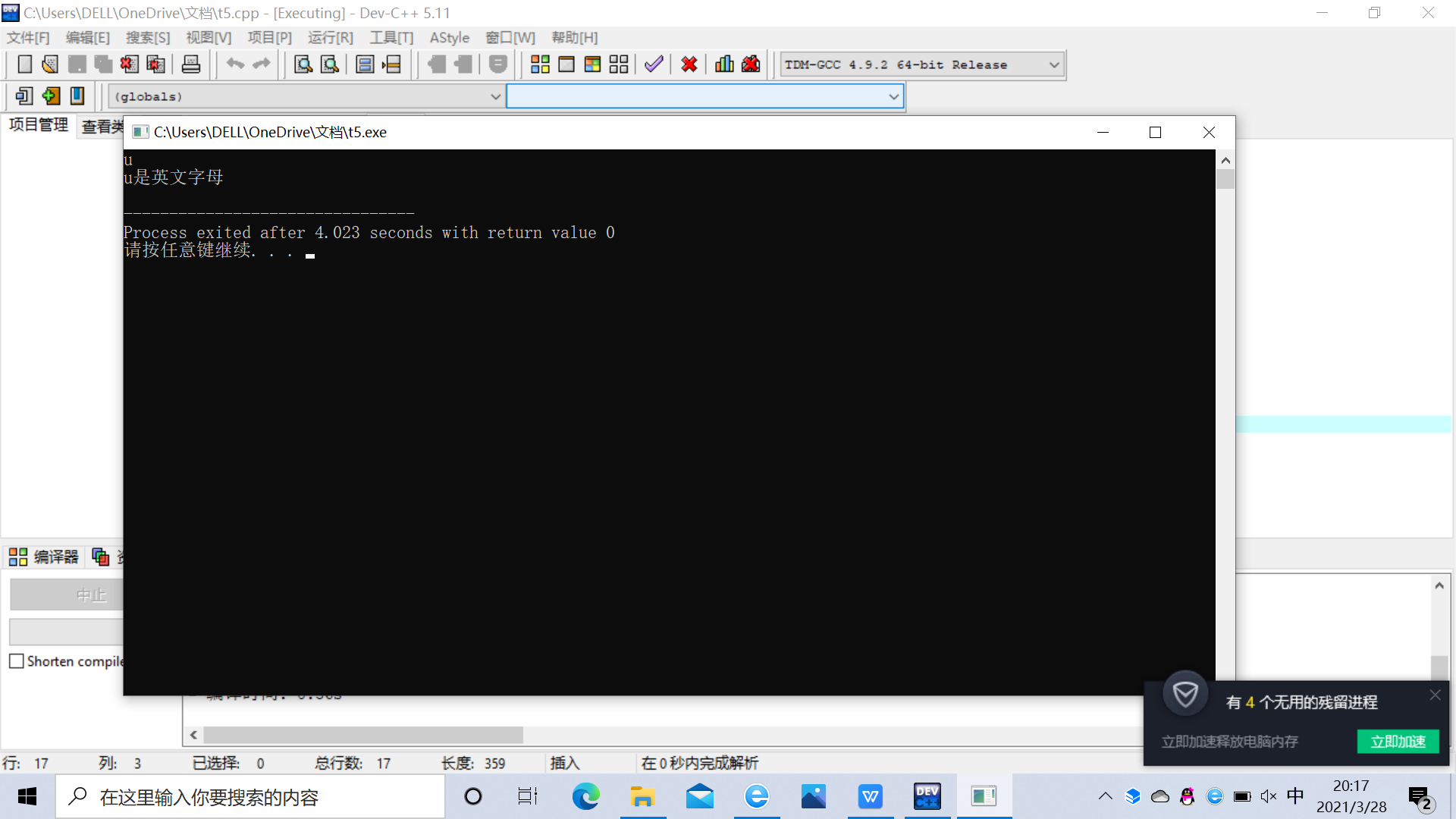This screenshot has width=1456, height=819.
Task: Expand the empty members dropdown next to globals
Action: 893,96
